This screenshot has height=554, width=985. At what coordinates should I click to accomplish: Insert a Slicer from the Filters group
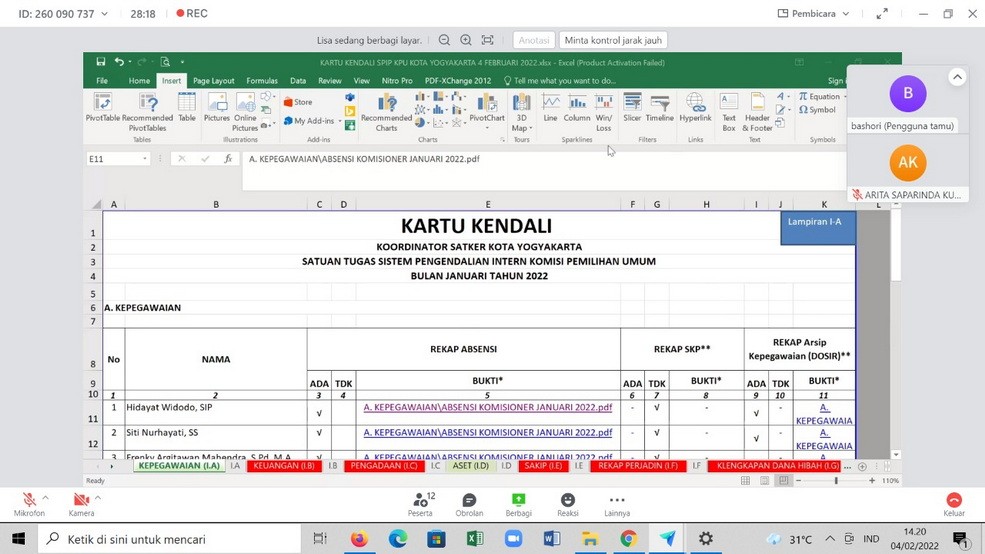click(x=632, y=108)
